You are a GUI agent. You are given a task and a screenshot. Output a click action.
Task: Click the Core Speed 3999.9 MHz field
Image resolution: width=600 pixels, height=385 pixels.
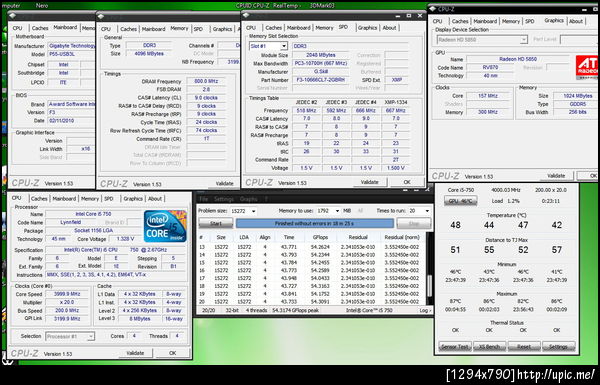[67, 294]
